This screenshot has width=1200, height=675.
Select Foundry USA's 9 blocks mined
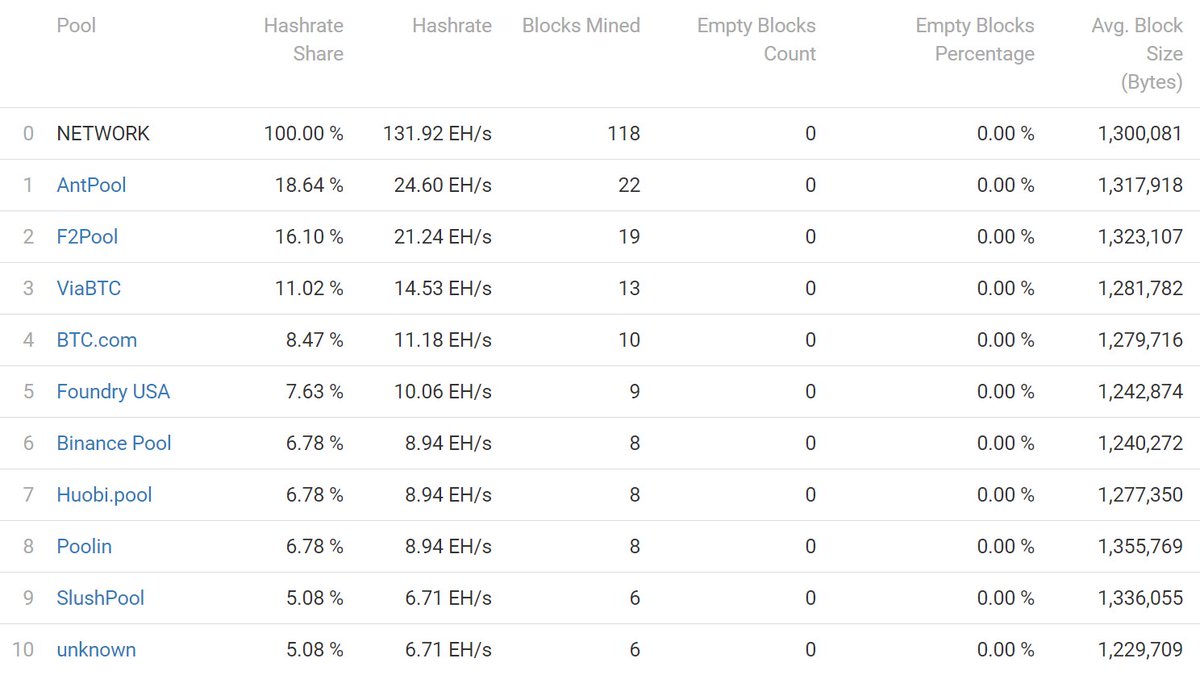(x=635, y=392)
